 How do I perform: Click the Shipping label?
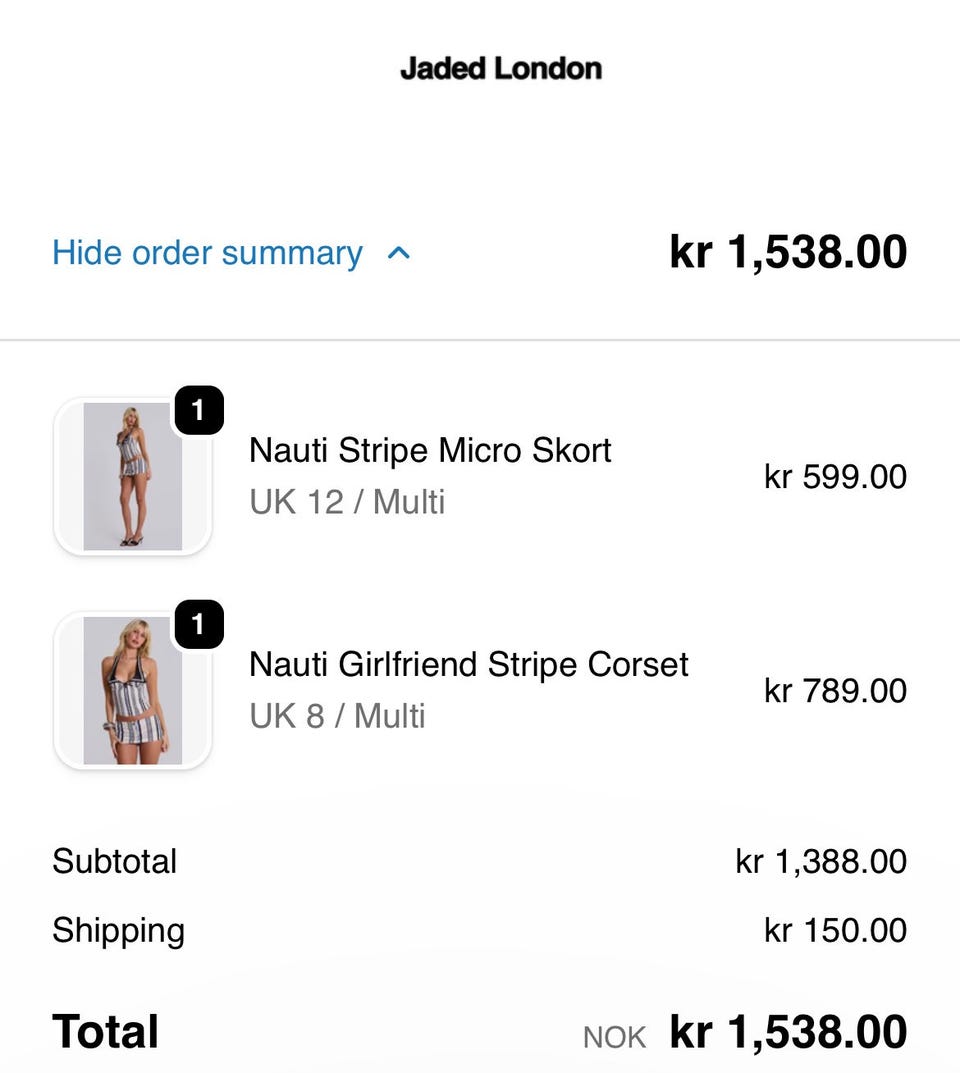tap(118, 930)
